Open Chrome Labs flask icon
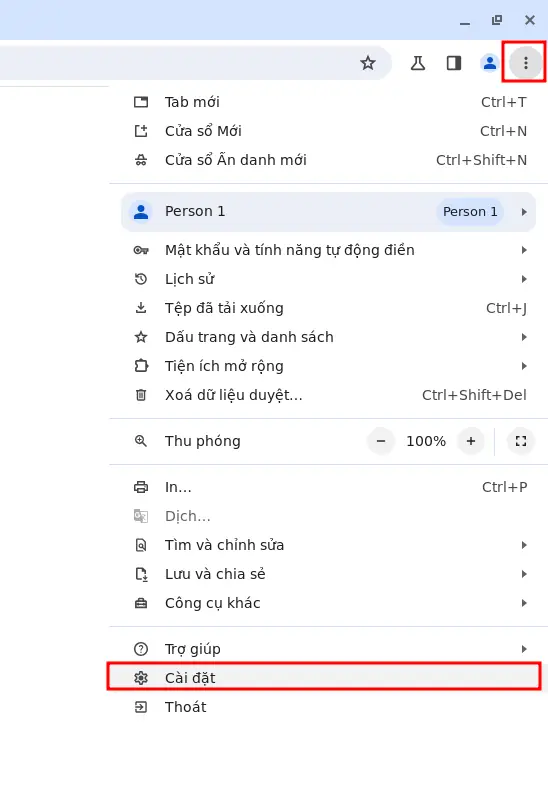This screenshot has height=810, width=548. [417, 63]
